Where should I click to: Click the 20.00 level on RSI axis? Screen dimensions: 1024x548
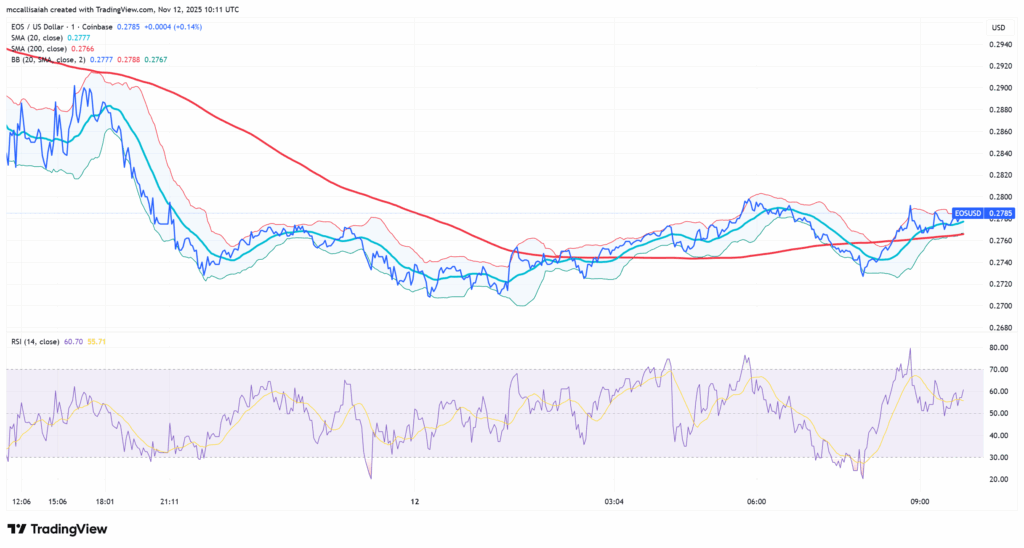point(999,479)
